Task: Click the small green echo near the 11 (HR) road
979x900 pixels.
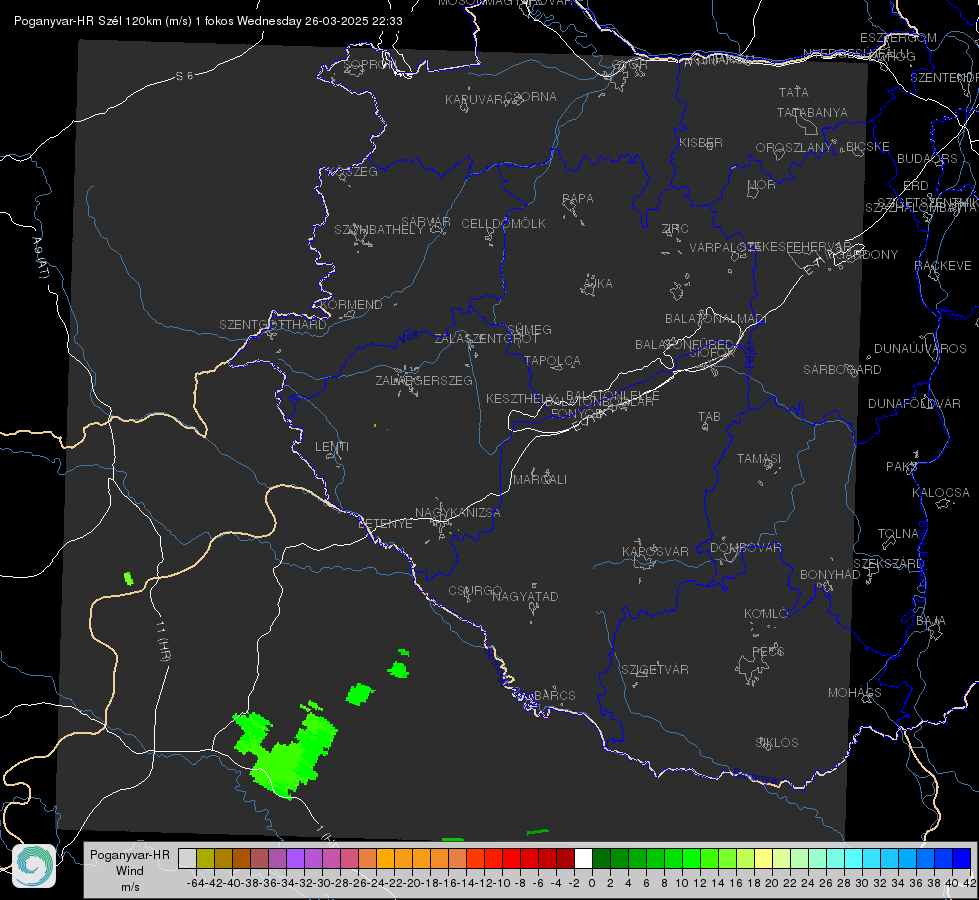Action: (129, 578)
